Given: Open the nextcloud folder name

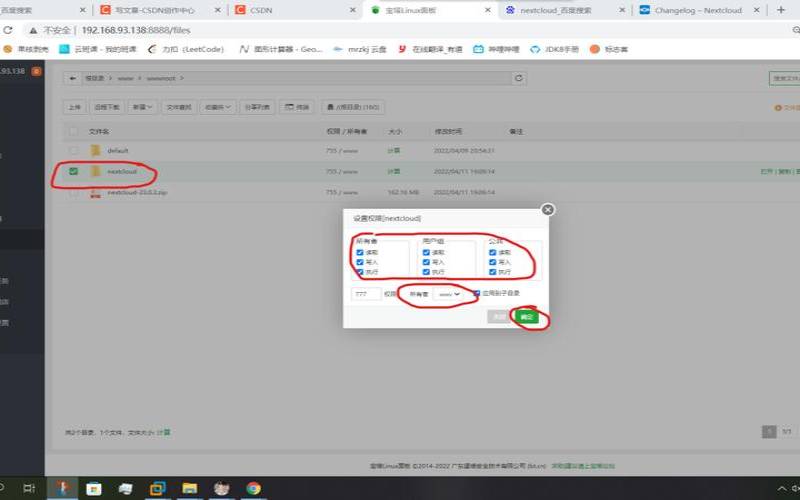Looking at the screenshot, I should [122, 171].
